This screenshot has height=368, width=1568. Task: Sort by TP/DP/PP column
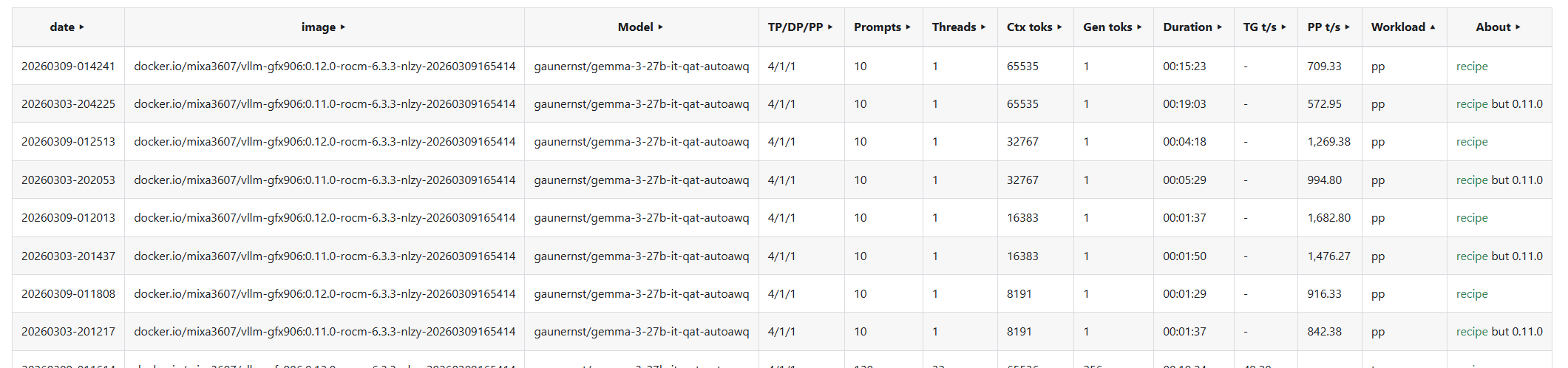(x=801, y=27)
